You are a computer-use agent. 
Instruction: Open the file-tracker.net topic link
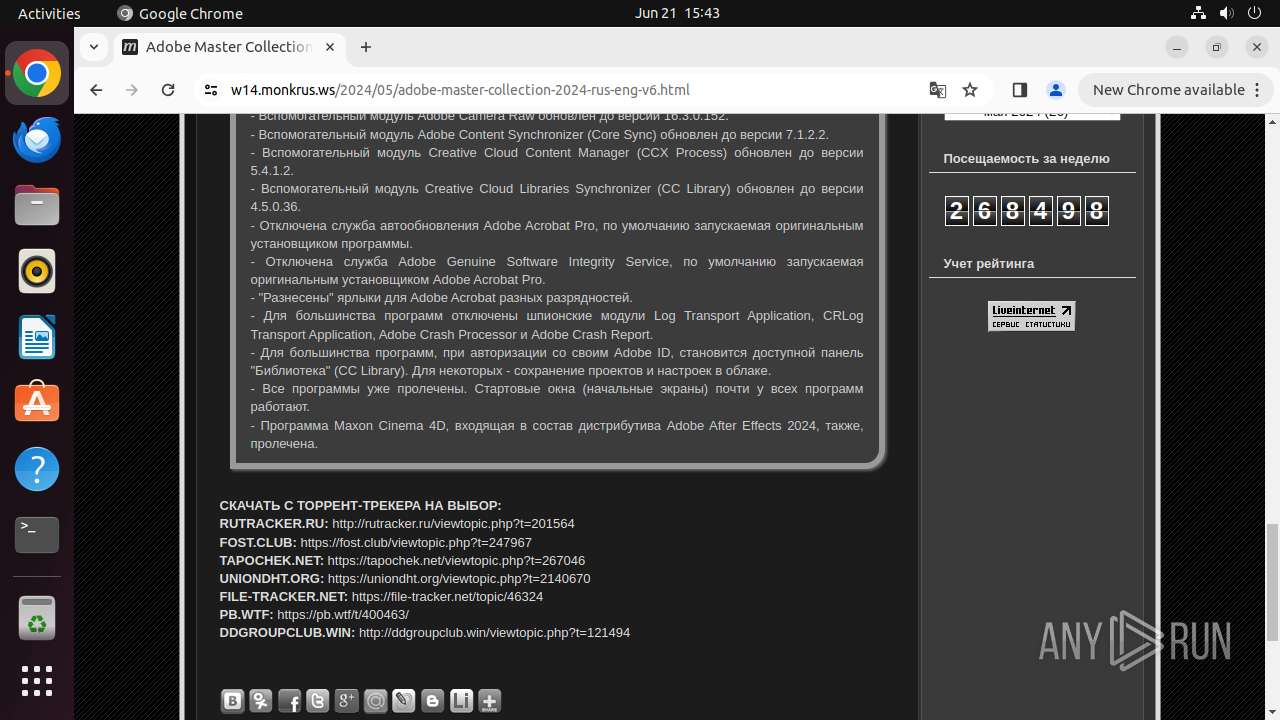tap(447, 596)
